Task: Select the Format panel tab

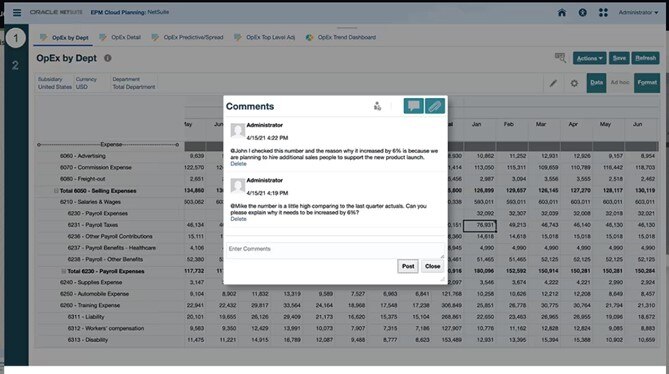Action: 647,83
